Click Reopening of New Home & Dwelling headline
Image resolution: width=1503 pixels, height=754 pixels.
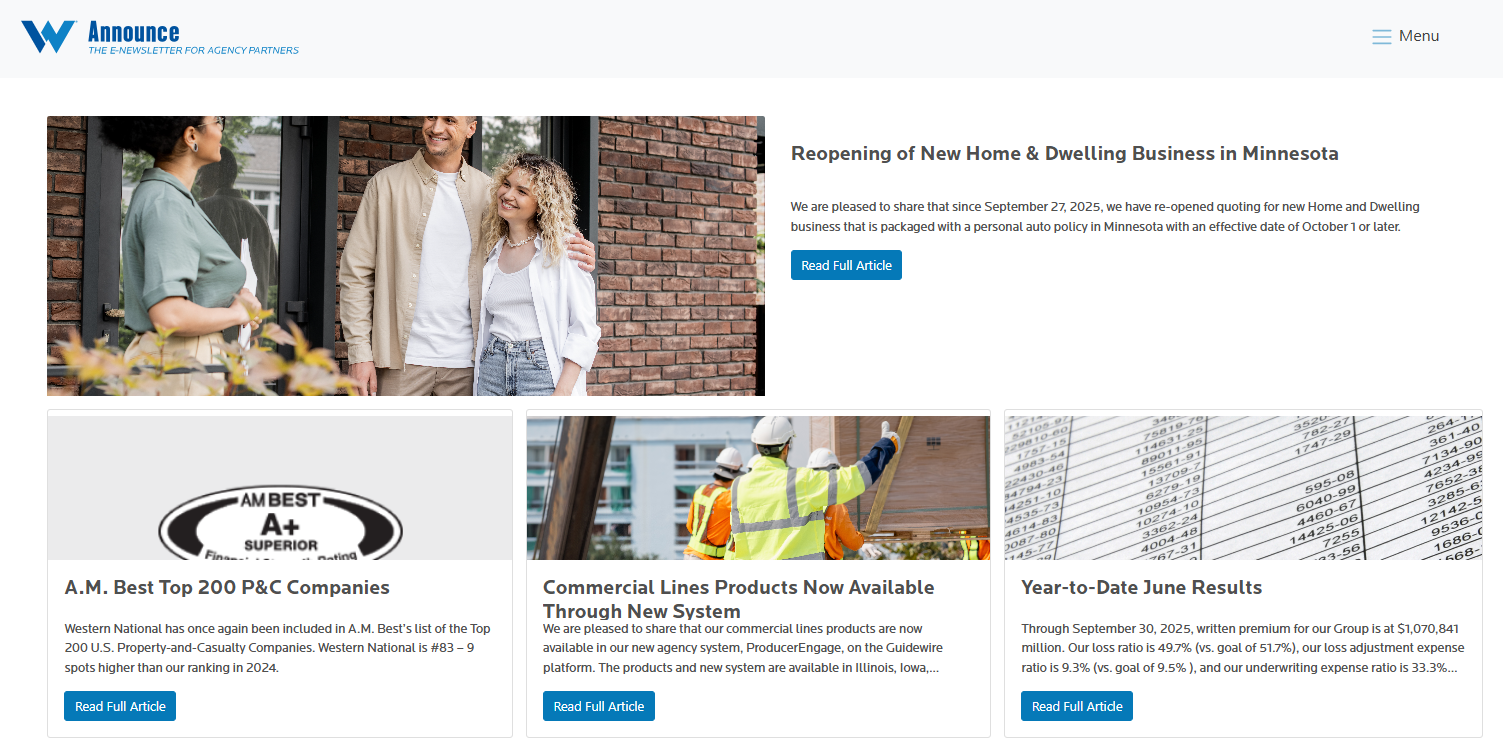(x=1064, y=154)
